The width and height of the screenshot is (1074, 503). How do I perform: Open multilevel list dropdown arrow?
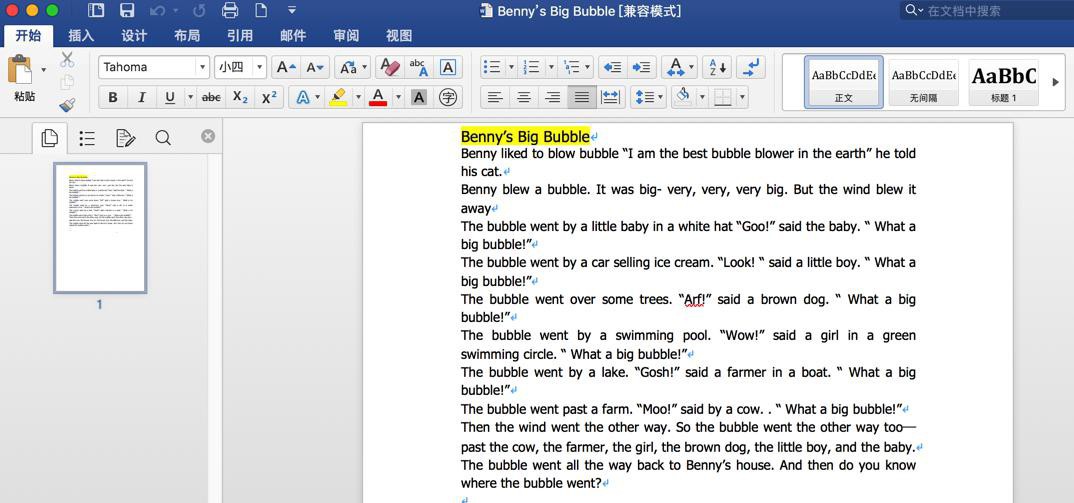click(588, 67)
